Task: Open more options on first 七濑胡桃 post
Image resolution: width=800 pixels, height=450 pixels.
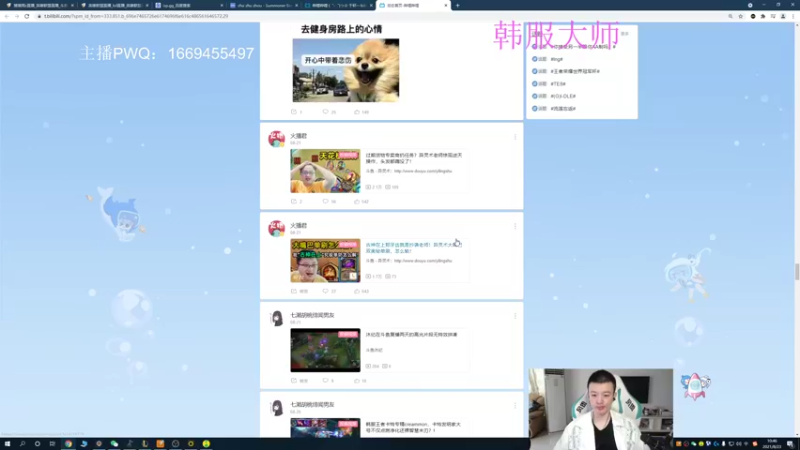Action: point(515,316)
